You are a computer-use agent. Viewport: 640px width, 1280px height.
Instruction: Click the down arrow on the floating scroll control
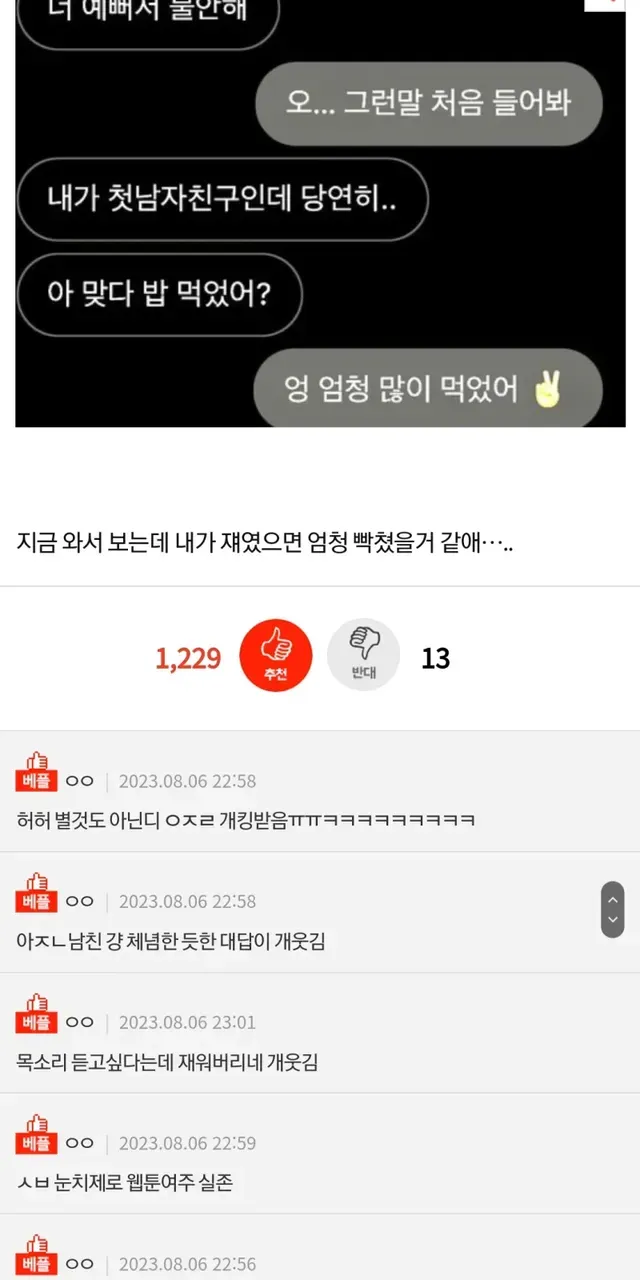click(x=613, y=920)
